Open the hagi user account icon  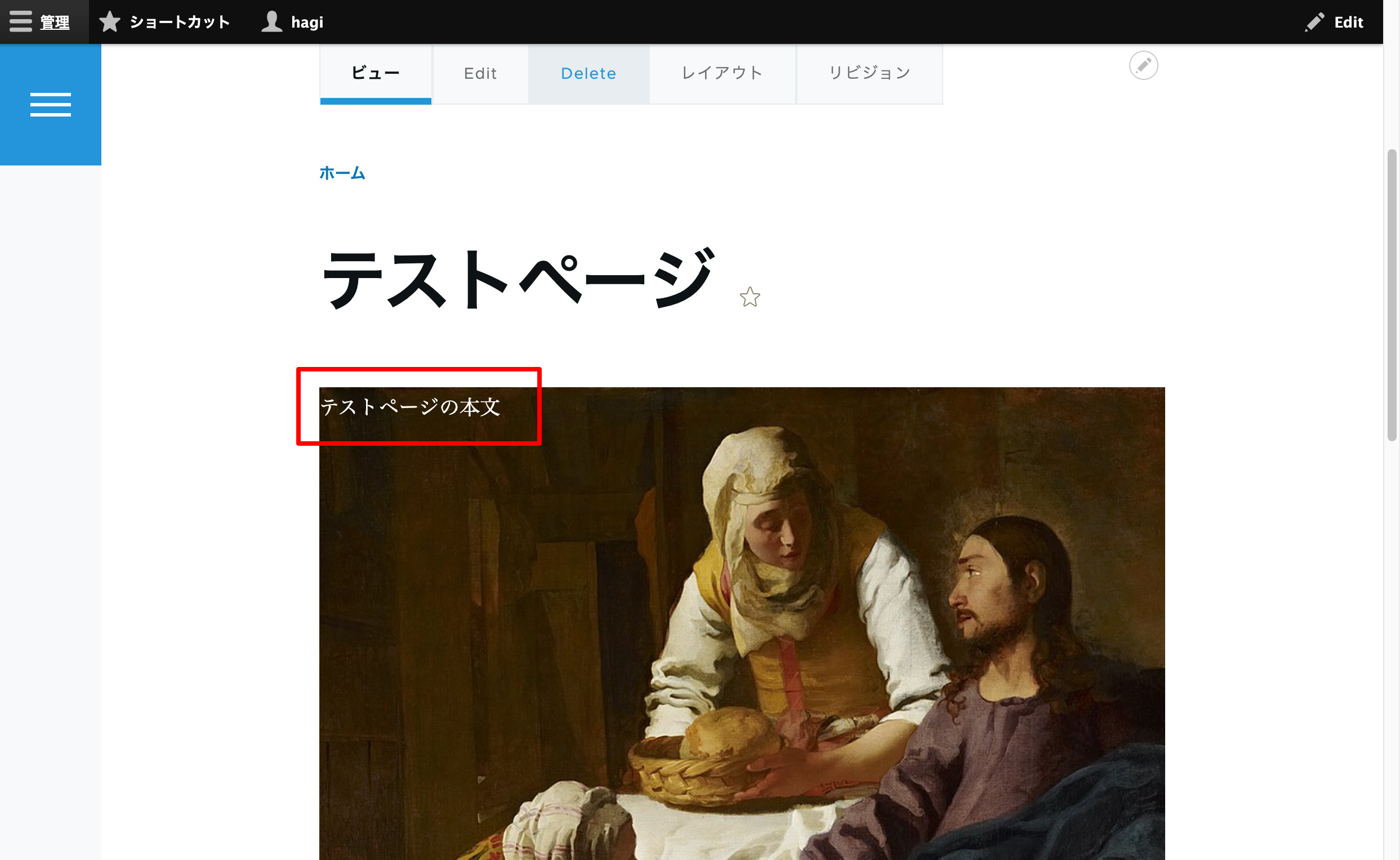point(272,21)
